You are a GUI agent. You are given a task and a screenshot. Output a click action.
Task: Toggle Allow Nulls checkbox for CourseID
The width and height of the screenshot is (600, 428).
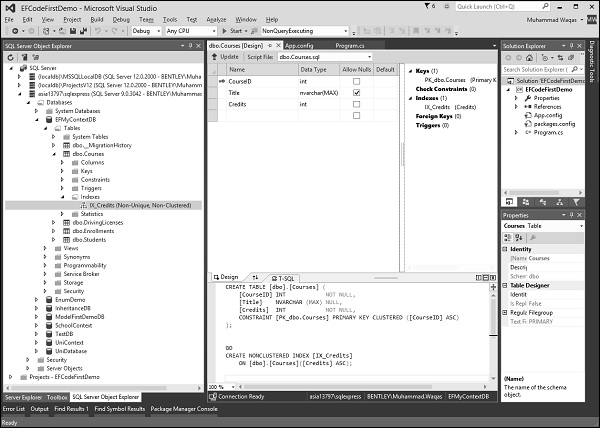tap(356, 81)
